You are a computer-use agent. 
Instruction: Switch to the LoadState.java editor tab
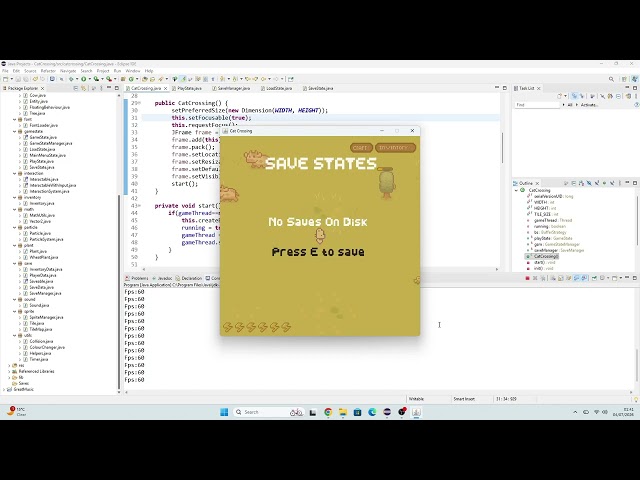point(277,88)
